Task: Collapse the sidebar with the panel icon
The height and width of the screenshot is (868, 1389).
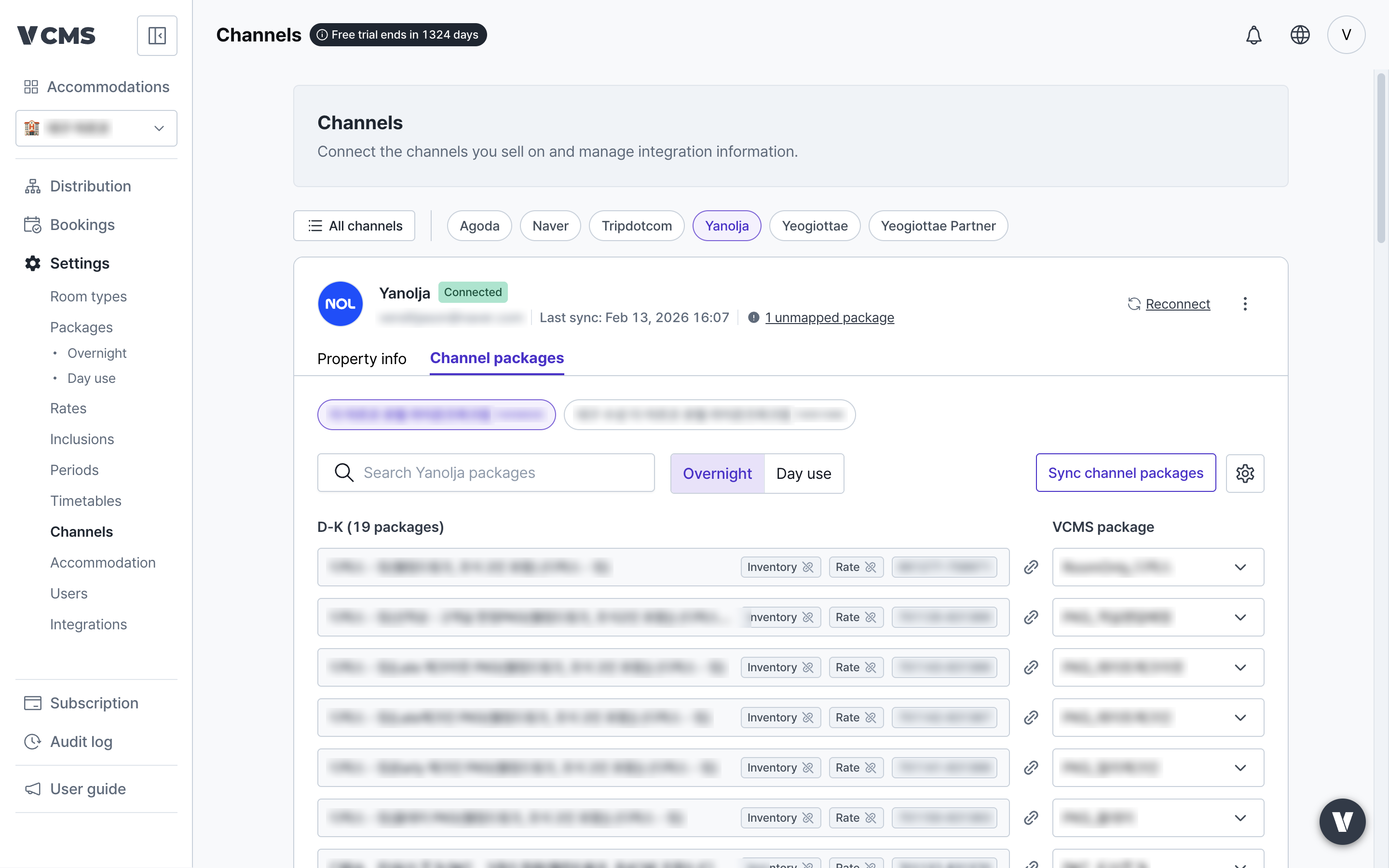Action: 157,36
